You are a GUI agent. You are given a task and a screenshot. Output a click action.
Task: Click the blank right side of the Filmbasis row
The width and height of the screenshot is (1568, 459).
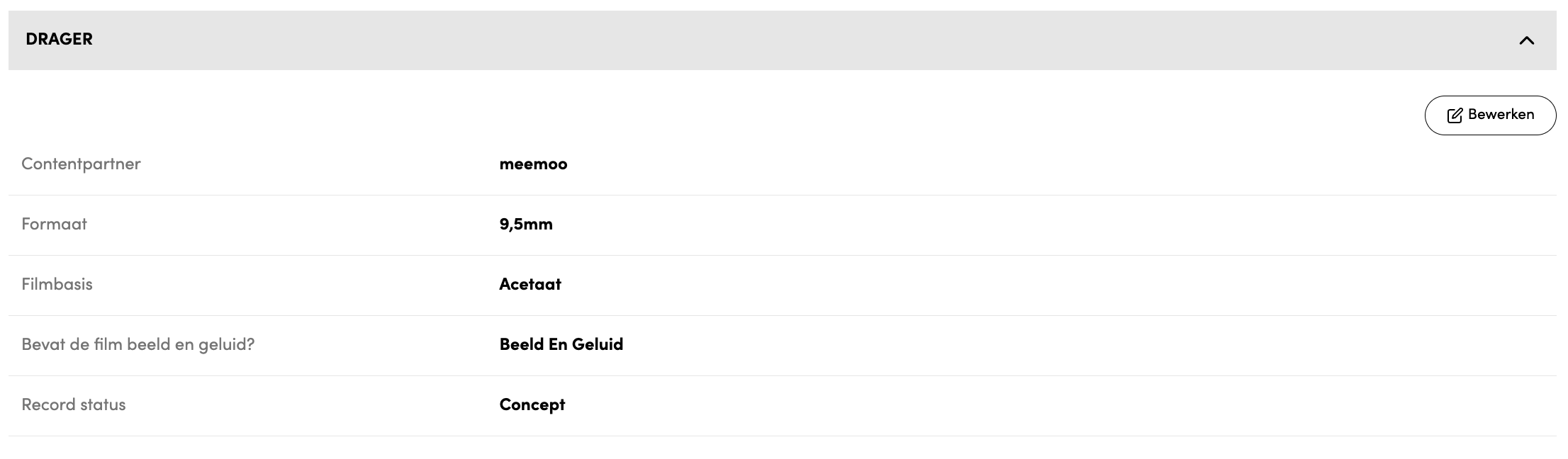(x=1063, y=285)
